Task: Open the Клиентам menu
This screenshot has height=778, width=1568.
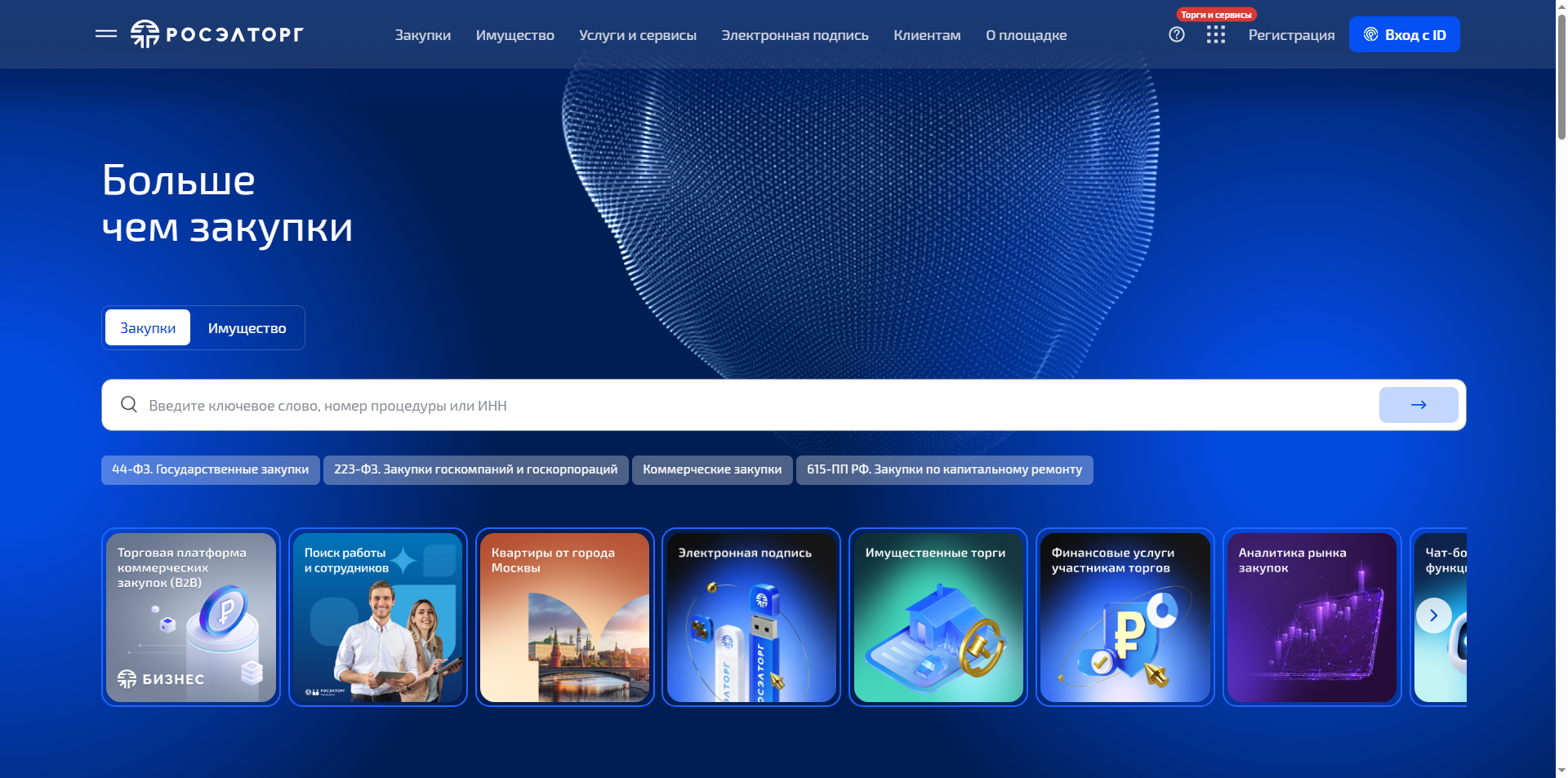Action: click(927, 35)
